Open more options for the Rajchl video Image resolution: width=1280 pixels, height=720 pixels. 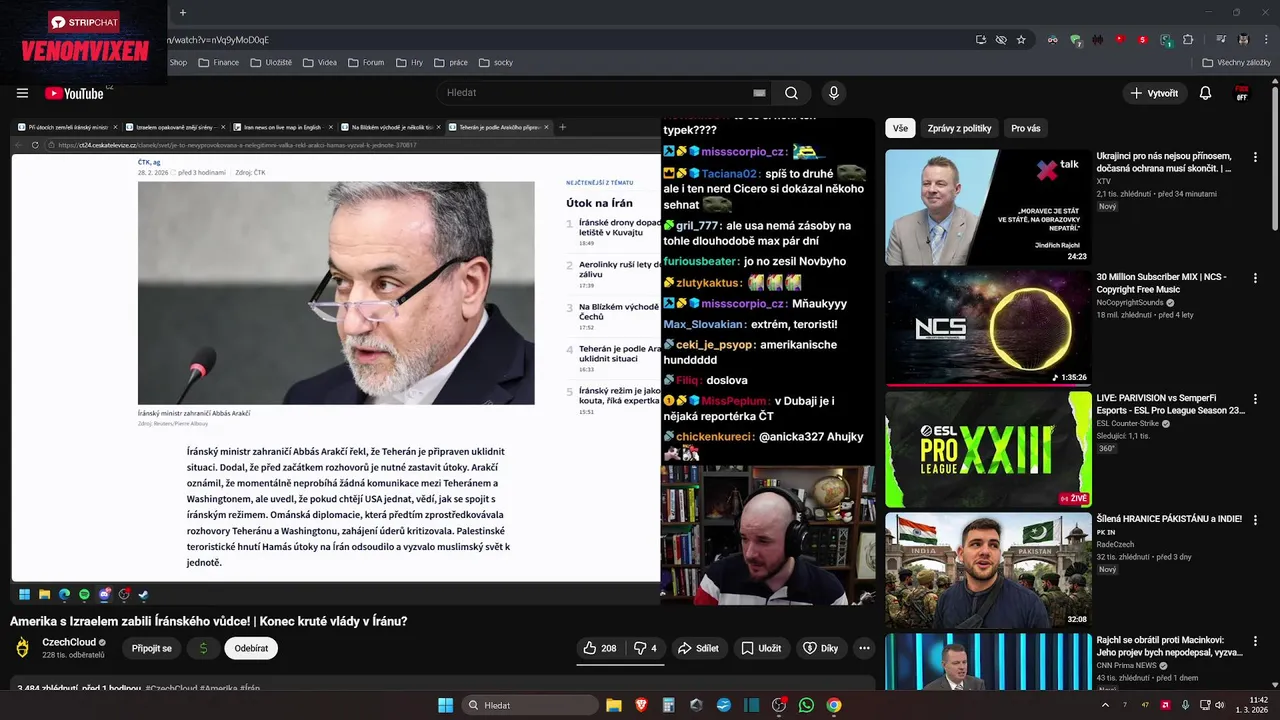(1255, 641)
